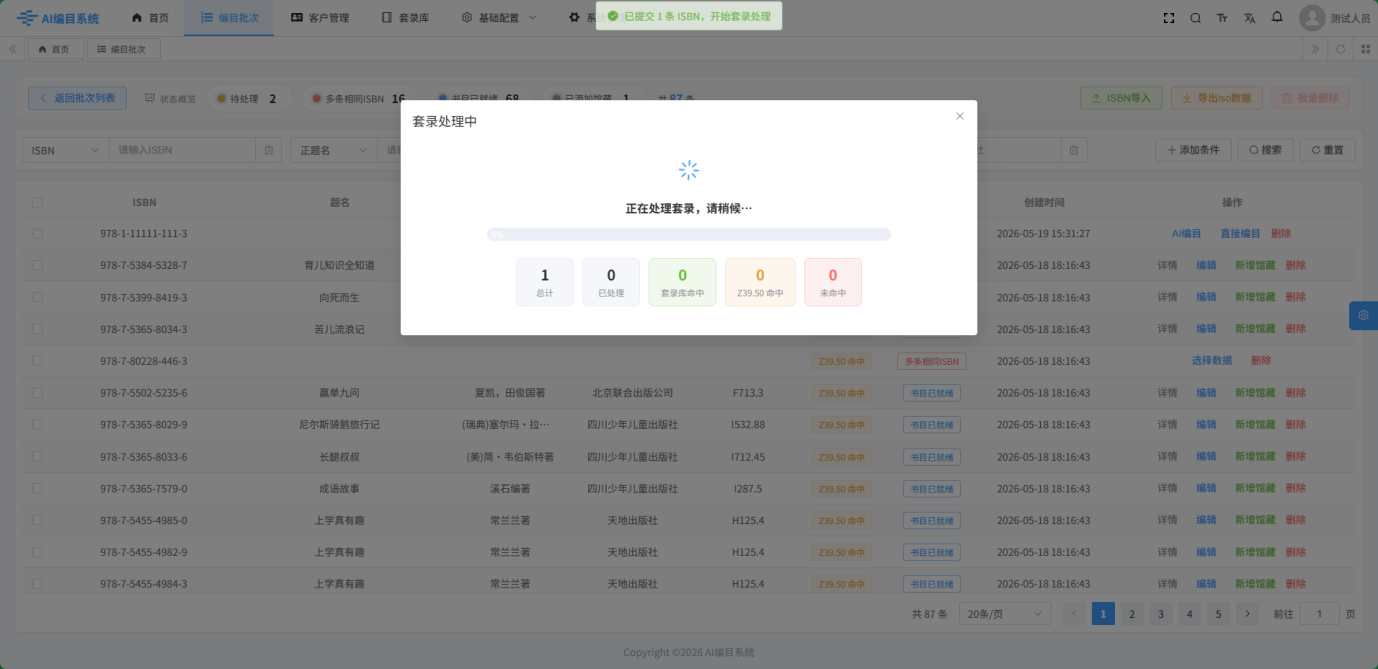Tick the checkbox for 向死而生 row
This screenshot has width=1378, height=669.
pyautogui.click(x=37, y=298)
